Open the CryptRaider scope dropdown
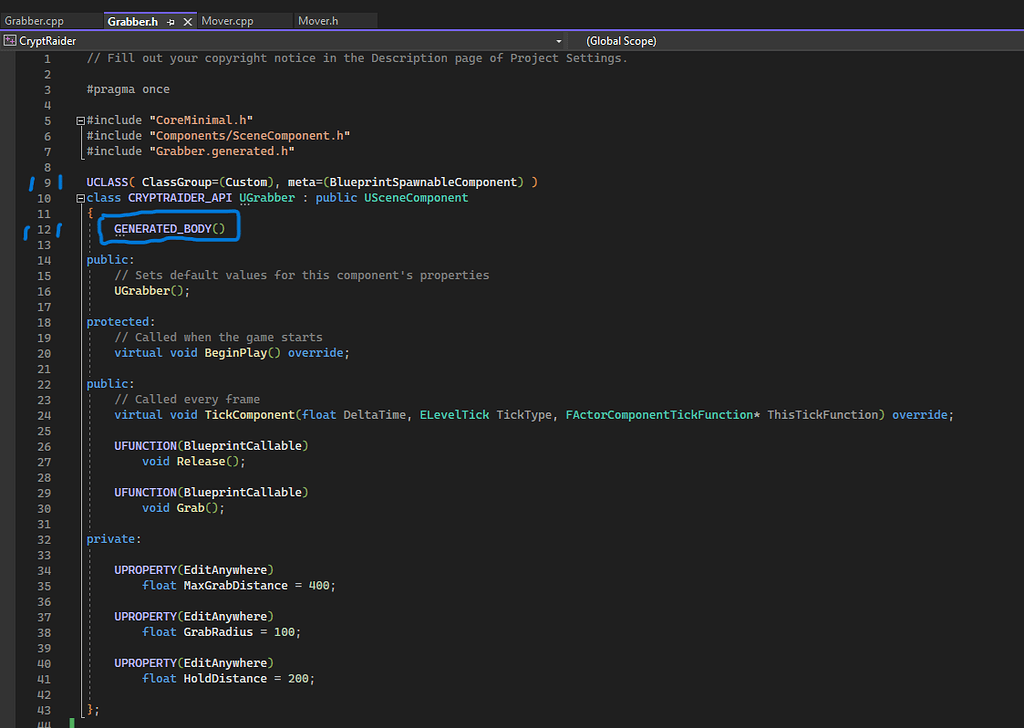This screenshot has height=728, width=1024. pos(558,40)
